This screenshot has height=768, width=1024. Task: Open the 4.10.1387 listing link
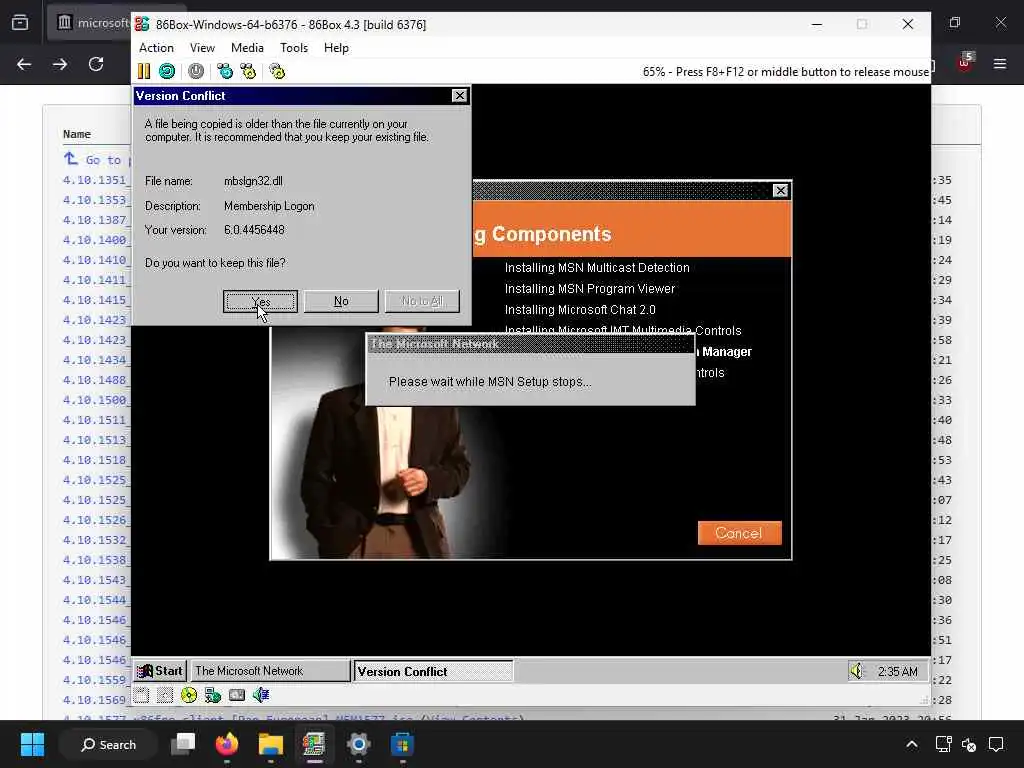pos(95,219)
